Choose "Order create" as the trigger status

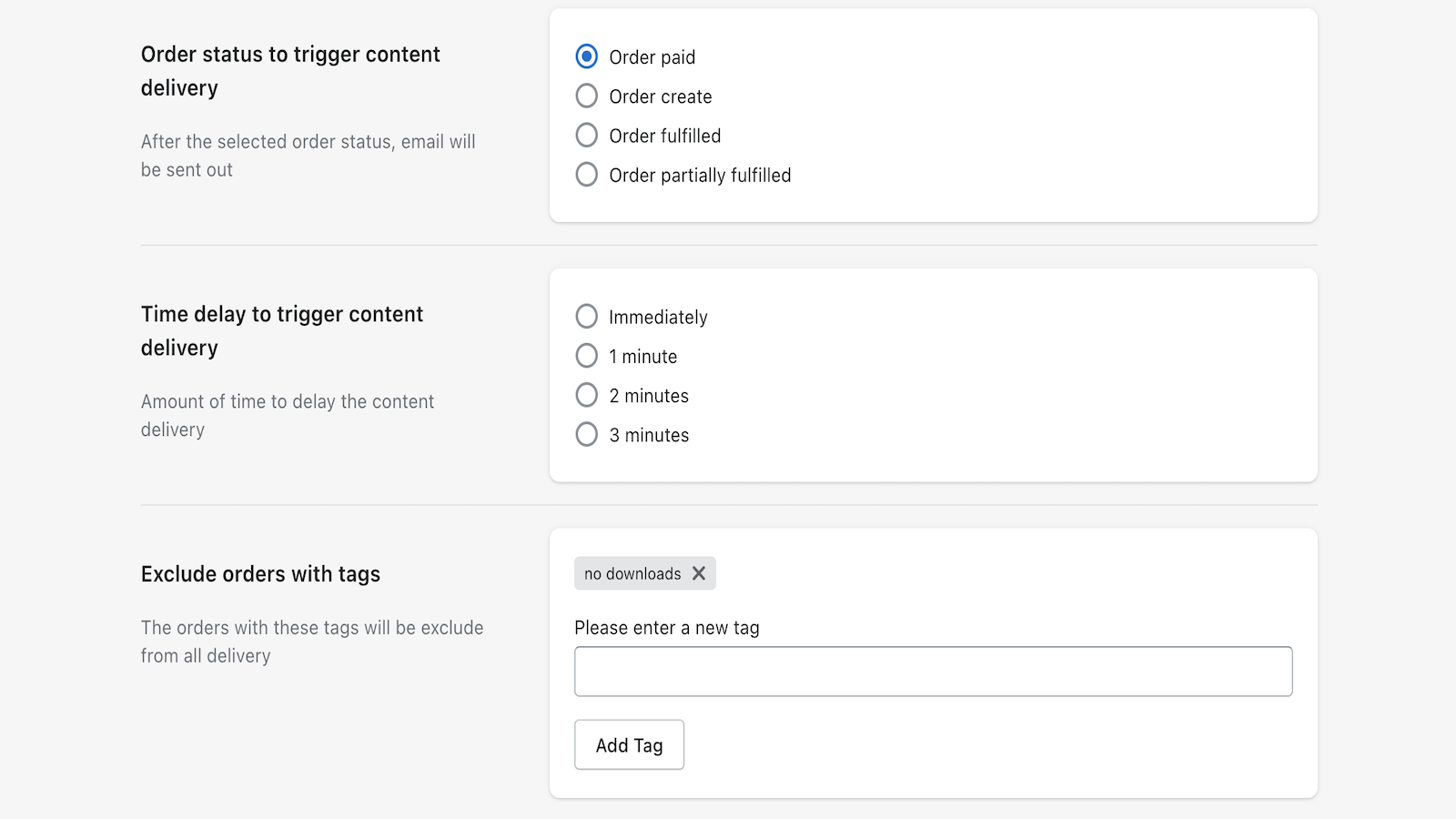click(586, 96)
